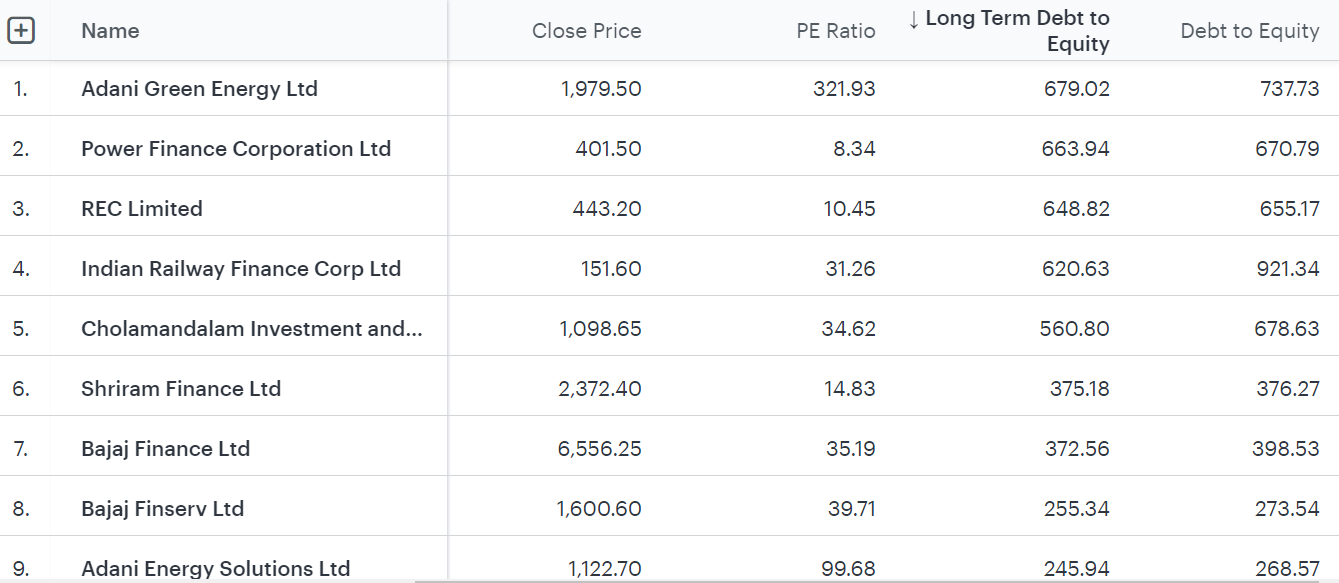The image size is (1339, 583).
Task: Click the 375.18 long term debt cell
Action: pyautogui.click(x=1079, y=389)
